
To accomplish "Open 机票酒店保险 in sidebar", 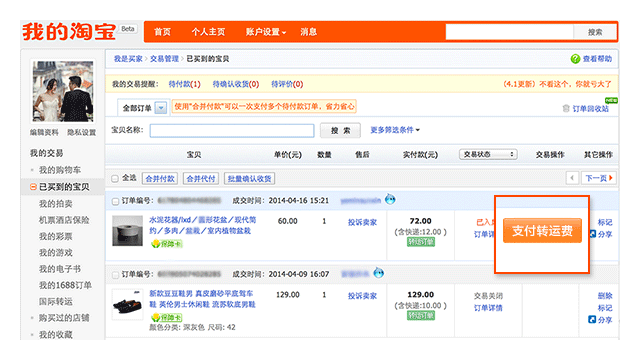I will point(64,220).
